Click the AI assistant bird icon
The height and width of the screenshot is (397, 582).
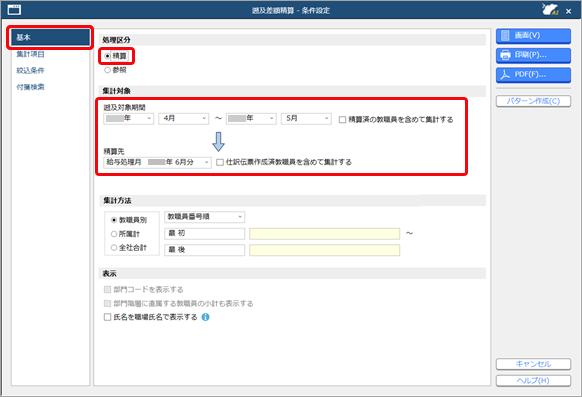click(x=550, y=10)
